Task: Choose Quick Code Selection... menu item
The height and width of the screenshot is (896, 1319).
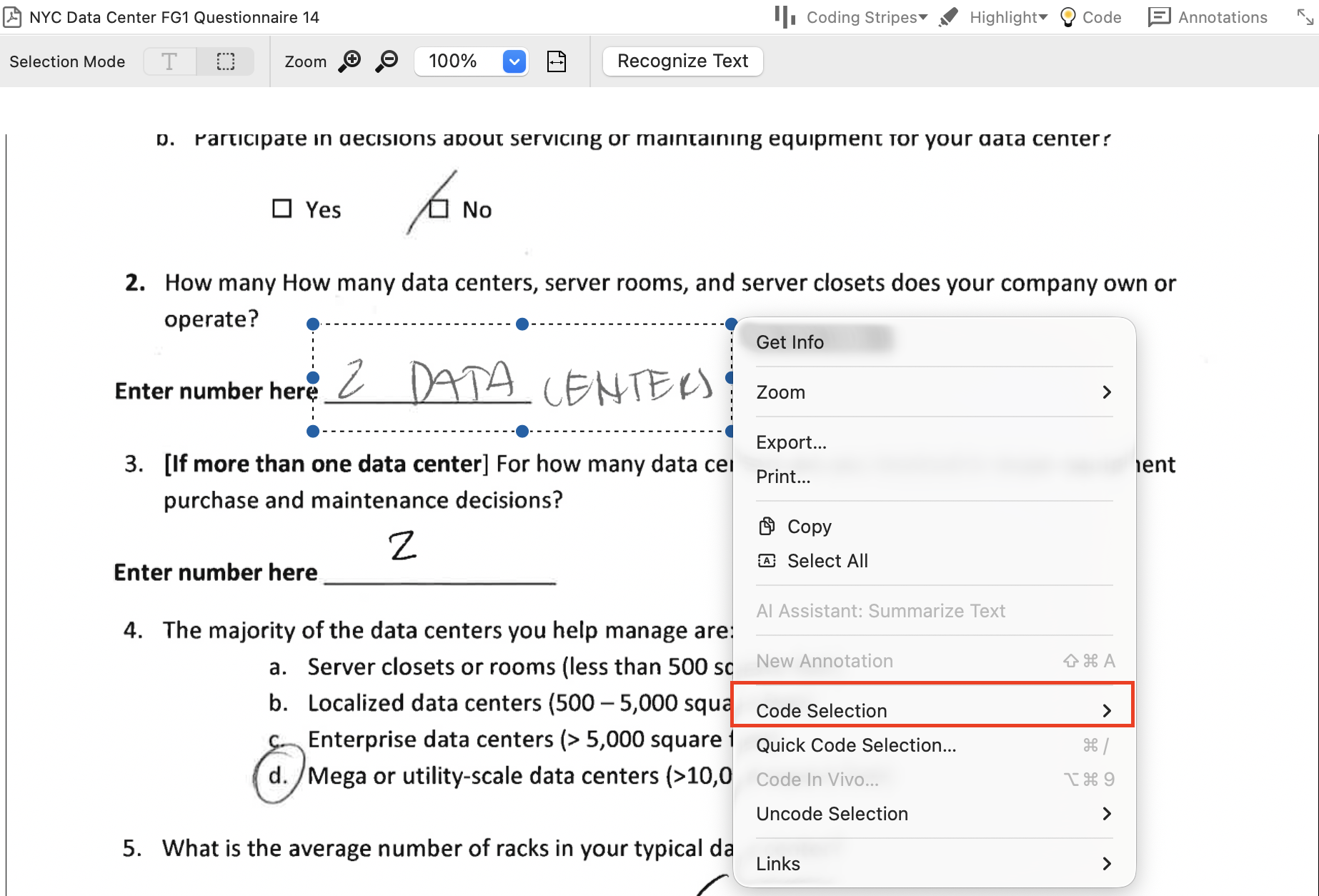Action: tap(935, 745)
